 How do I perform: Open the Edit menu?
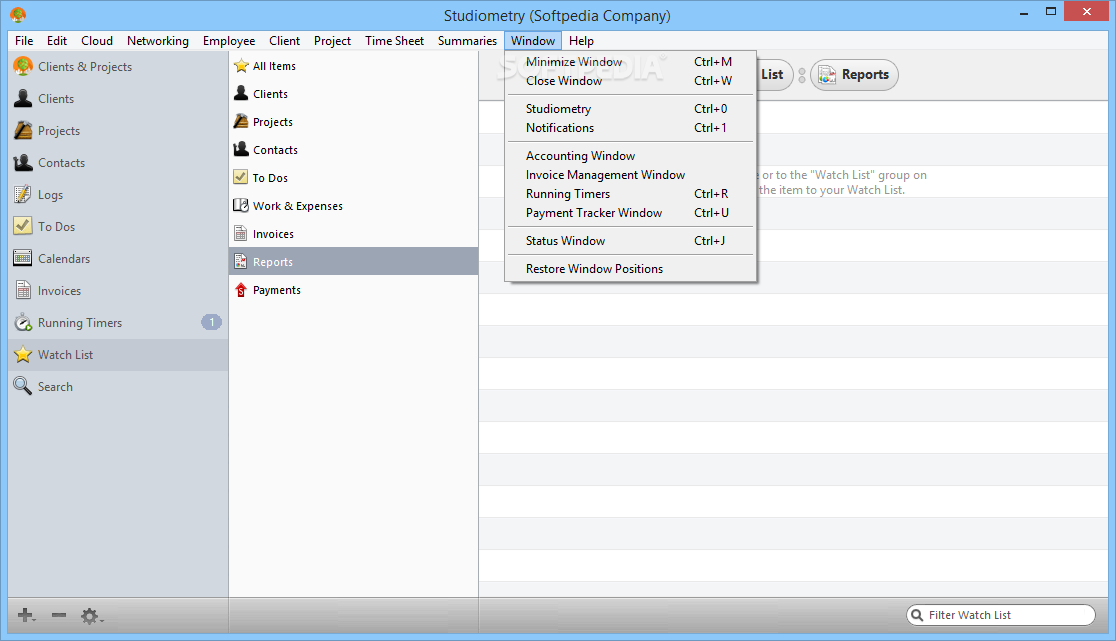tap(57, 41)
